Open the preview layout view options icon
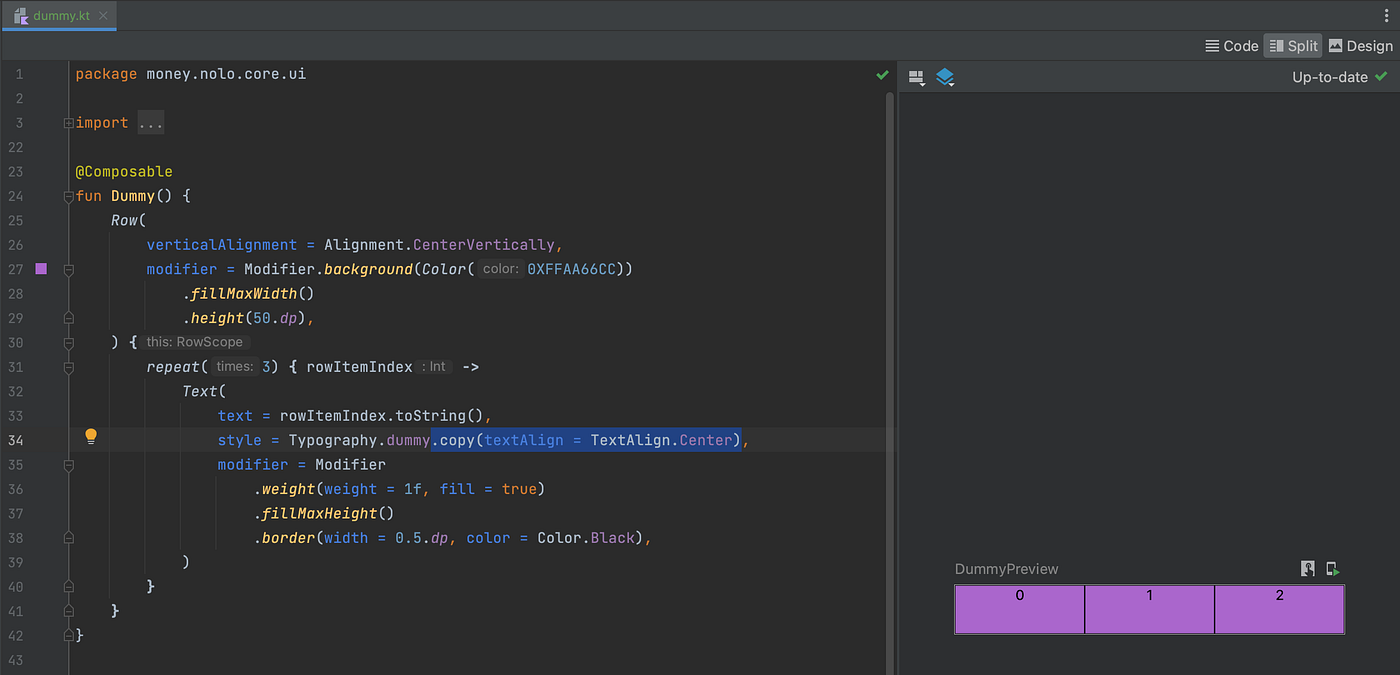 [916, 76]
